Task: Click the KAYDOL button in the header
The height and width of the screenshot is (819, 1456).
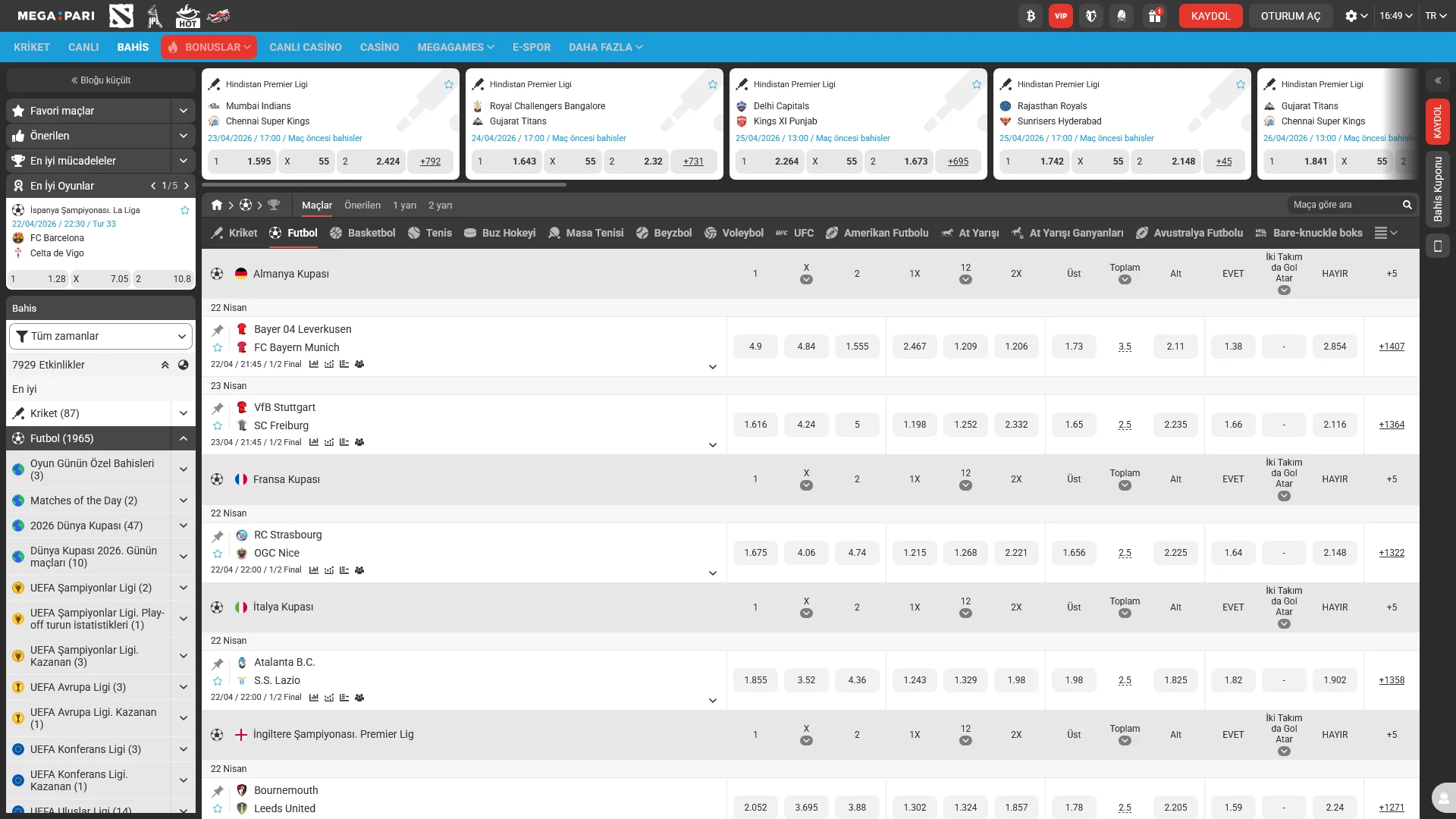Action: tap(1210, 16)
